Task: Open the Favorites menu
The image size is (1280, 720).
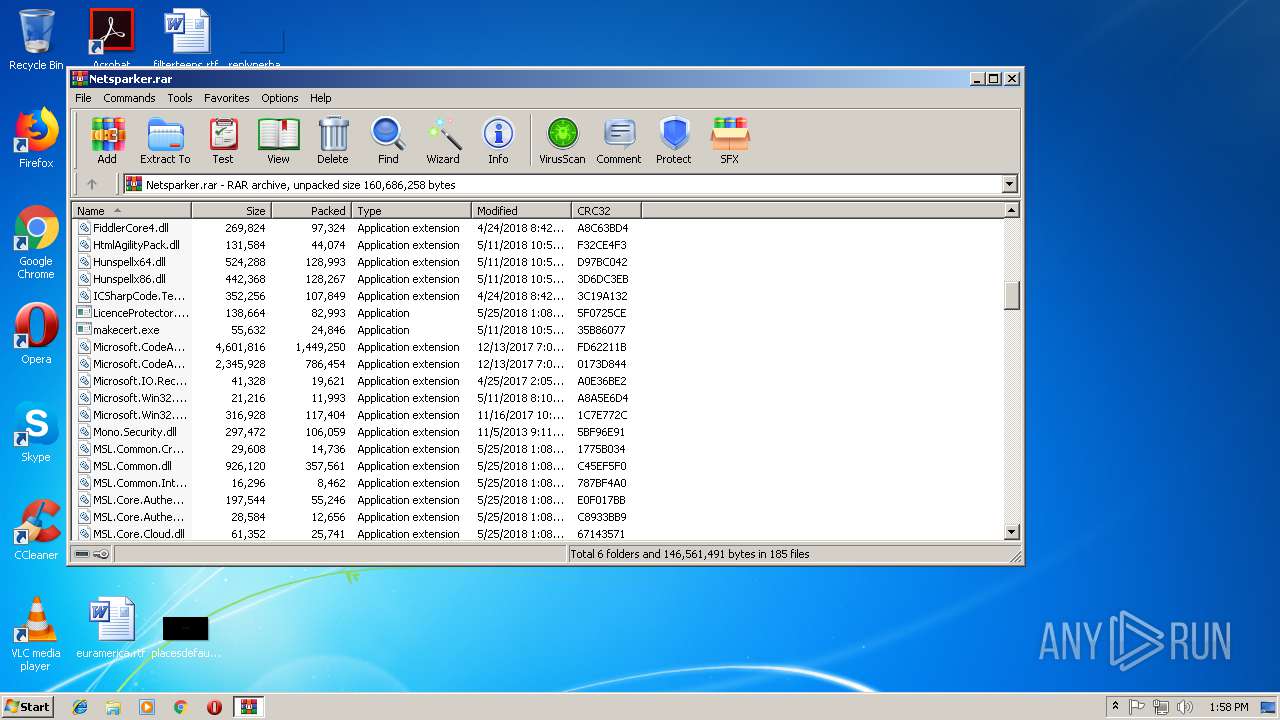Action: (227, 98)
